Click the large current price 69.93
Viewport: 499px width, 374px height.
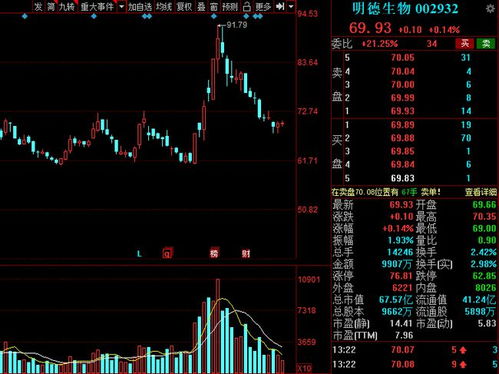(x=370, y=28)
